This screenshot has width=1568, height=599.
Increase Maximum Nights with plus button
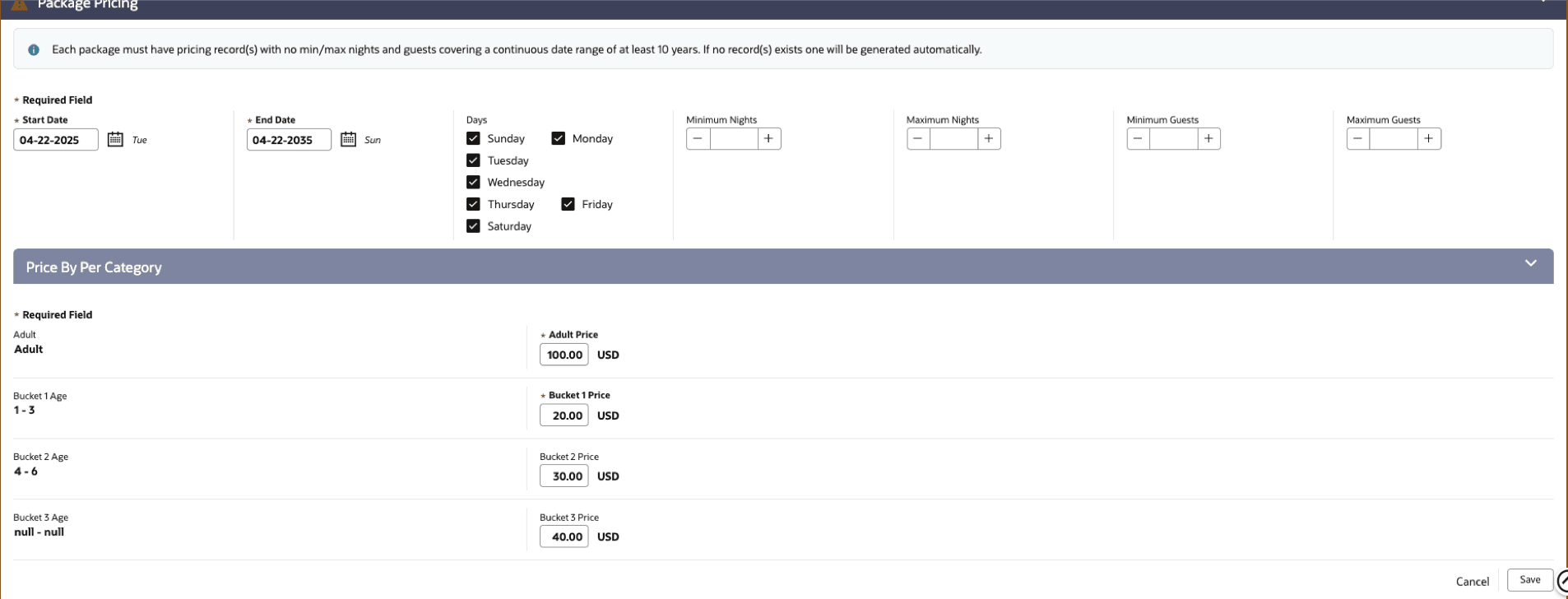pyautogui.click(x=989, y=139)
